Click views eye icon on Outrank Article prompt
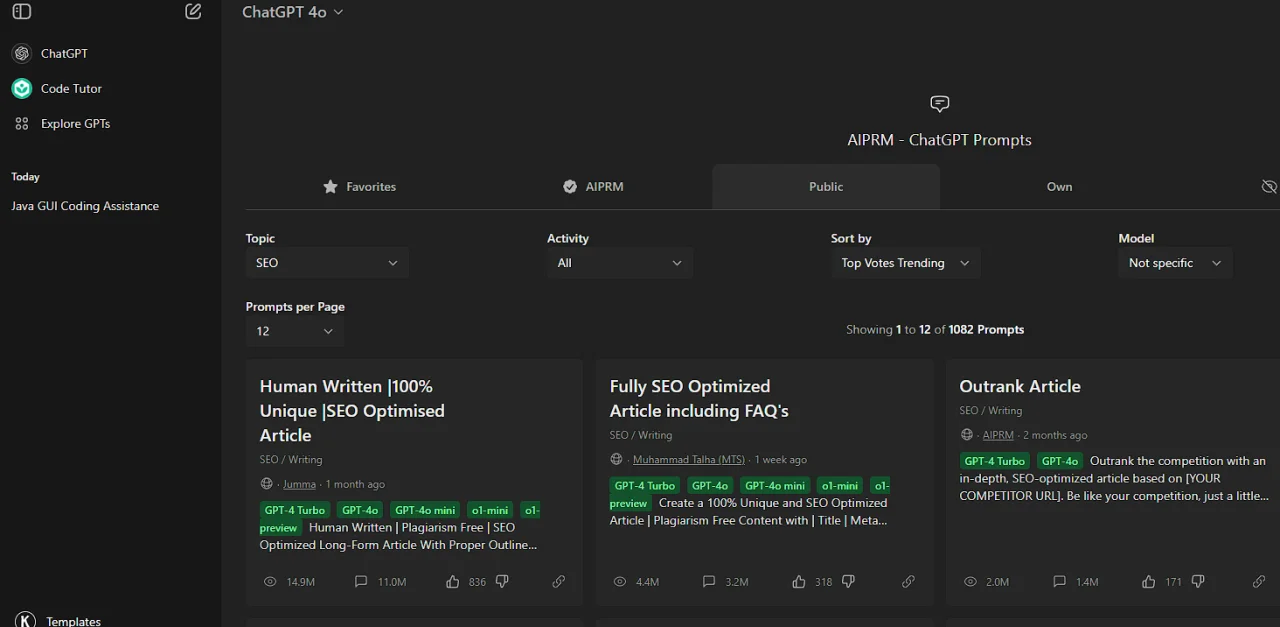 point(970,581)
